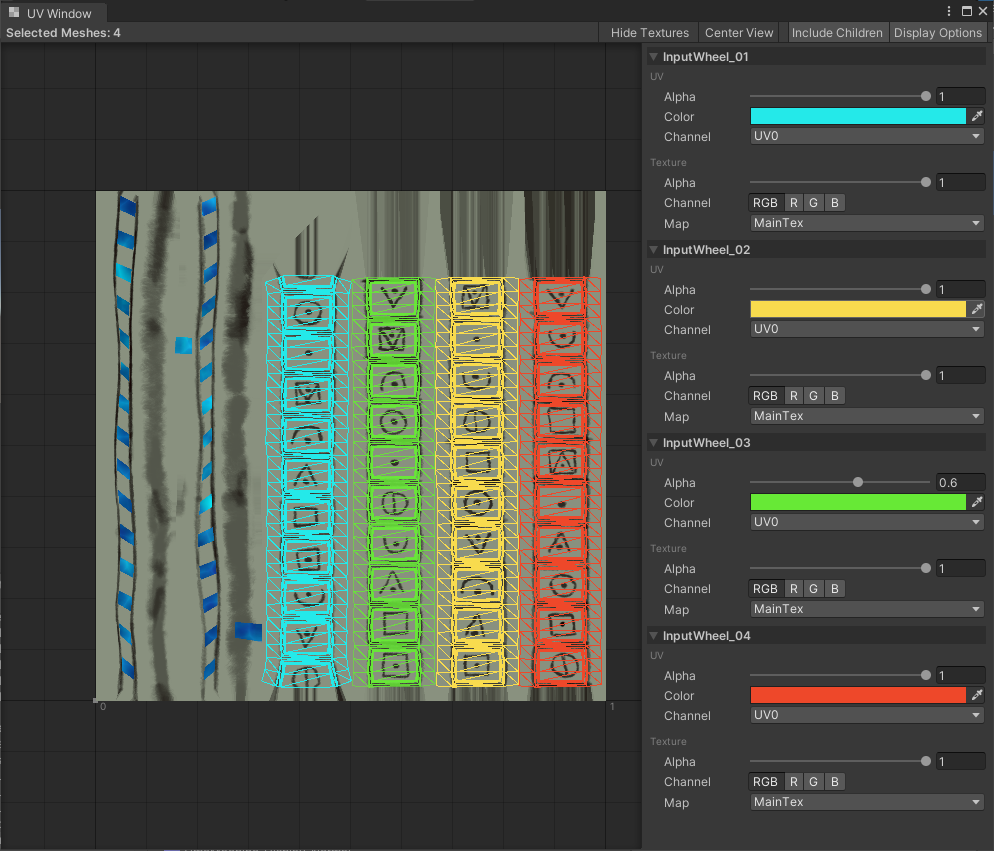Adjust InputWheel_04 texture Alpha slider handle
Screen dimensions: 994x851
(926, 762)
